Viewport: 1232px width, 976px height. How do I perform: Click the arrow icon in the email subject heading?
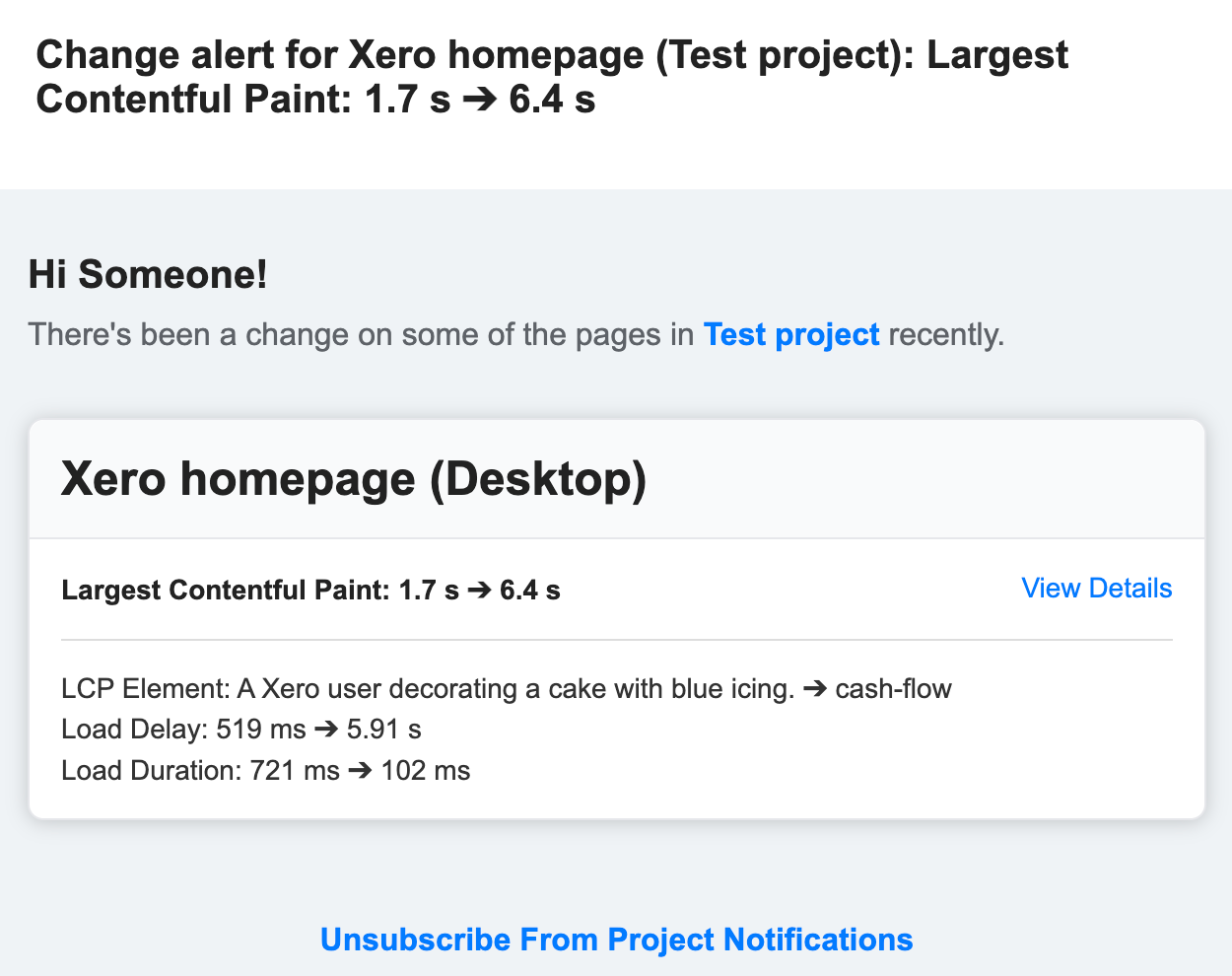click(479, 101)
